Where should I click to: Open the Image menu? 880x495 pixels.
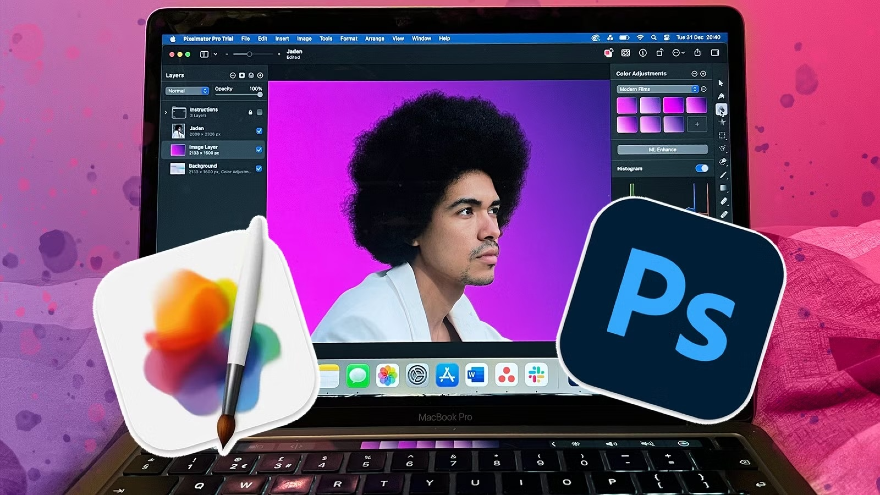304,39
